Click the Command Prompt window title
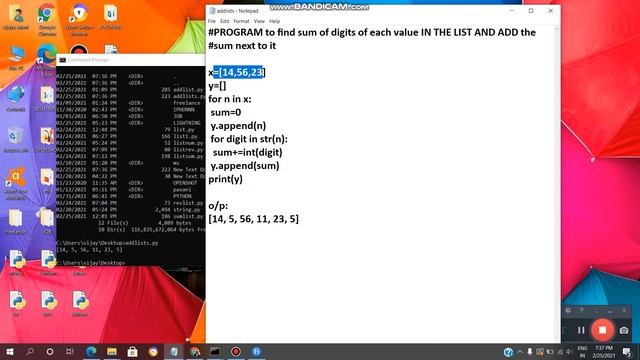The height and width of the screenshot is (360, 640). (88, 60)
